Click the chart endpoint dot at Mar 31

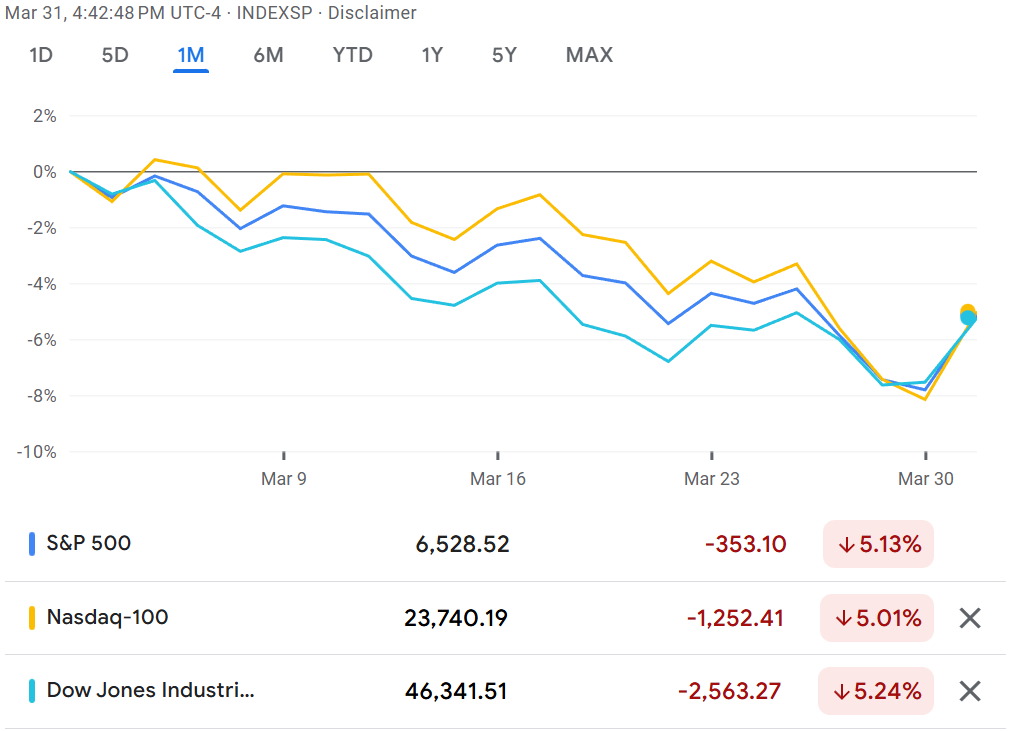968,315
